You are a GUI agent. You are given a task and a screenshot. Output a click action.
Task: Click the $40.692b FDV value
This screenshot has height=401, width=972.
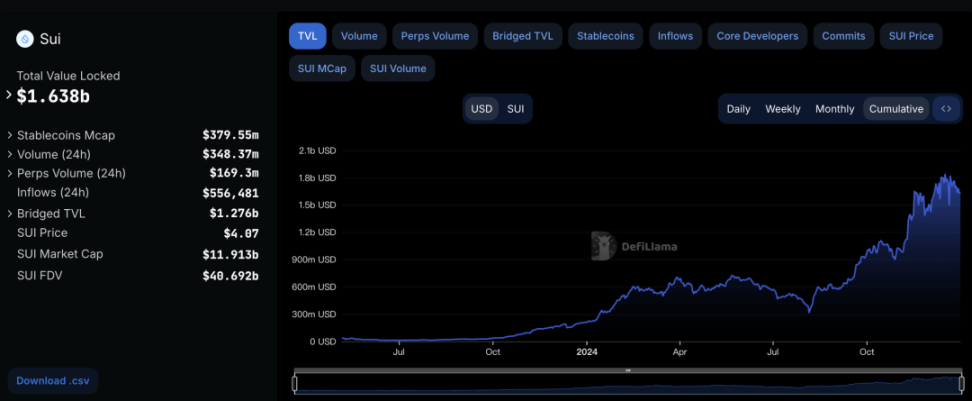coord(231,276)
